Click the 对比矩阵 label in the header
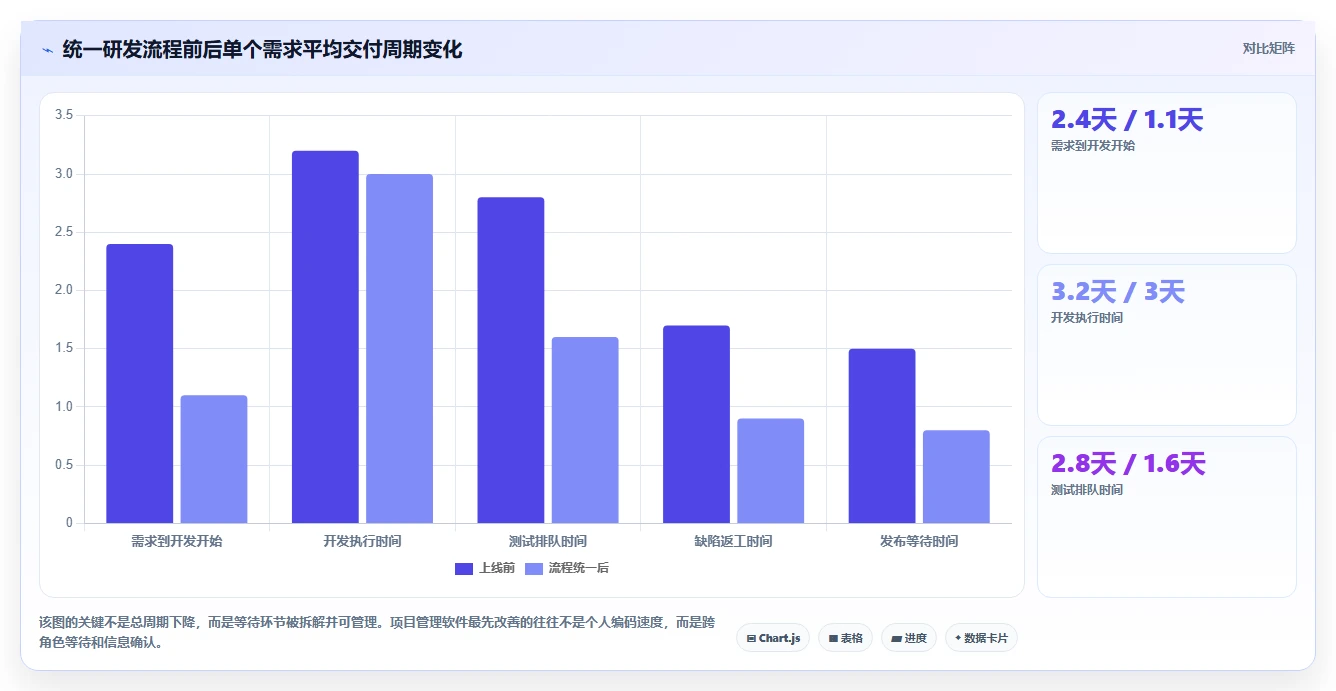The height and width of the screenshot is (691, 1336). [x=1268, y=48]
